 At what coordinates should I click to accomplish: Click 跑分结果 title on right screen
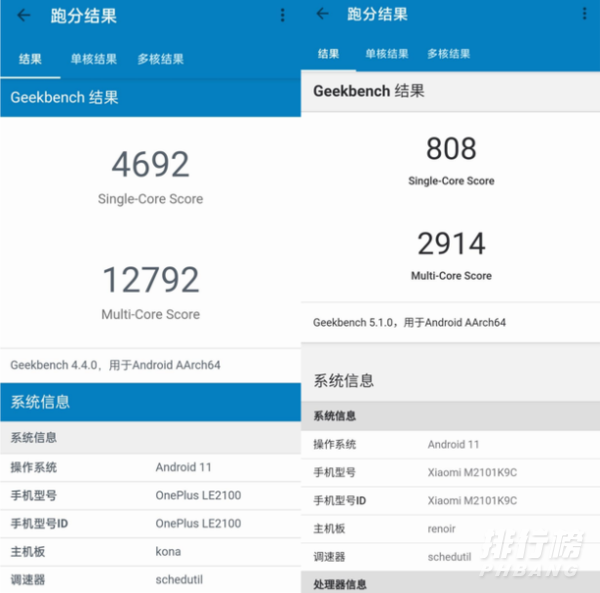pyautogui.click(x=377, y=14)
